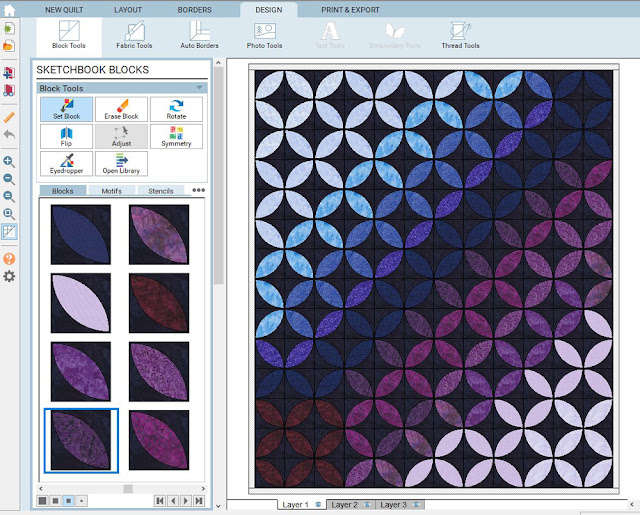Toggle the largest block thumbnail size button
Viewport: 640px width, 515px height.
(x=42, y=500)
